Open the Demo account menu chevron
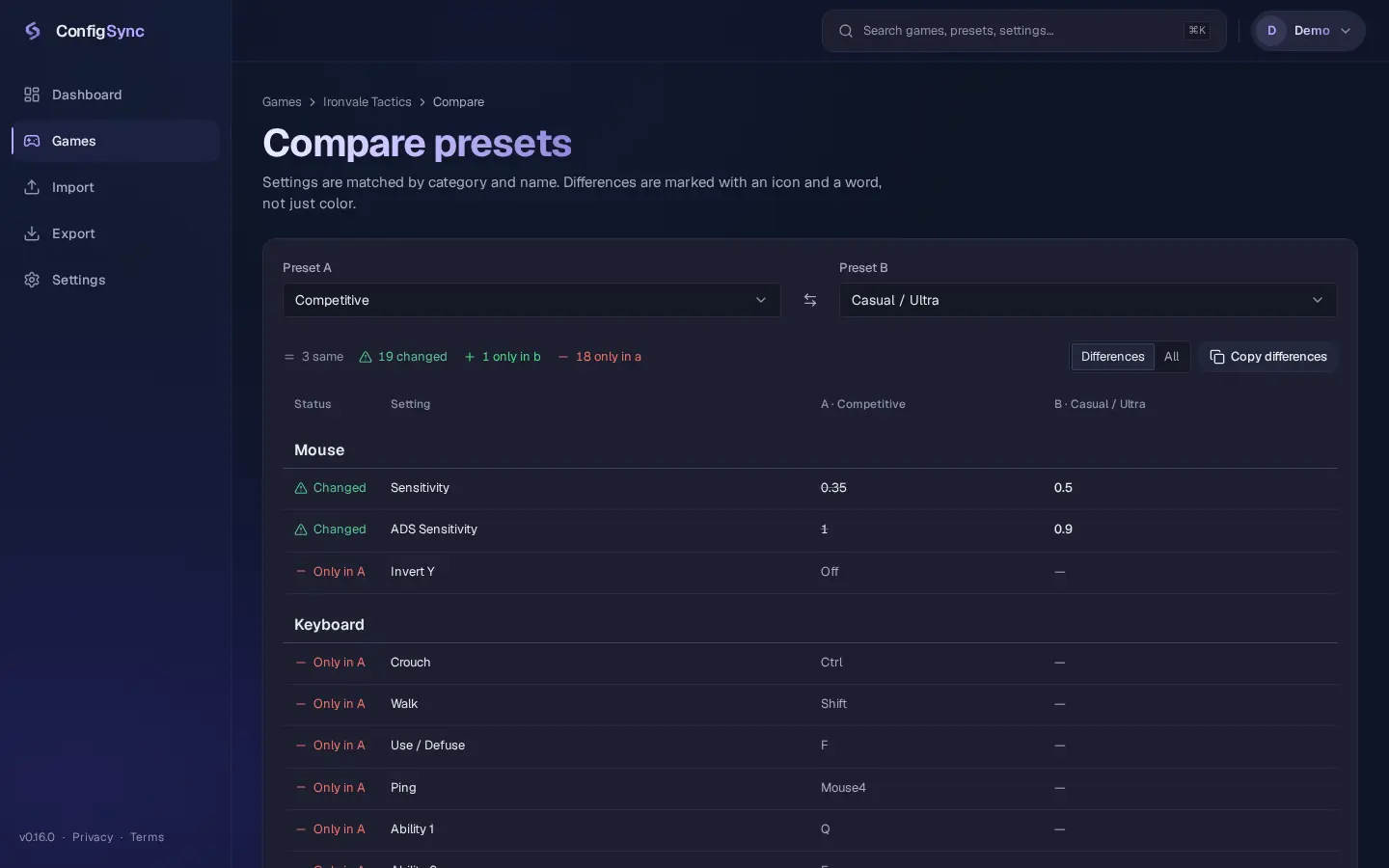This screenshot has width=1389, height=868. [x=1346, y=31]
